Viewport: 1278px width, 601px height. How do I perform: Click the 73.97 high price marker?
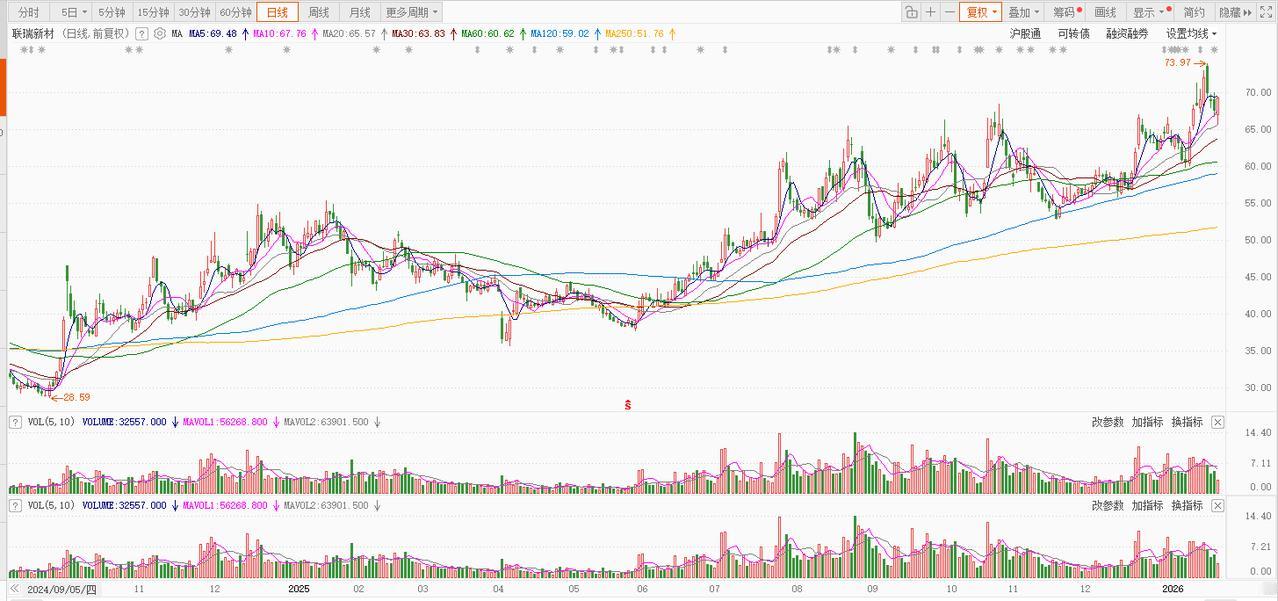pos(1178,63)
